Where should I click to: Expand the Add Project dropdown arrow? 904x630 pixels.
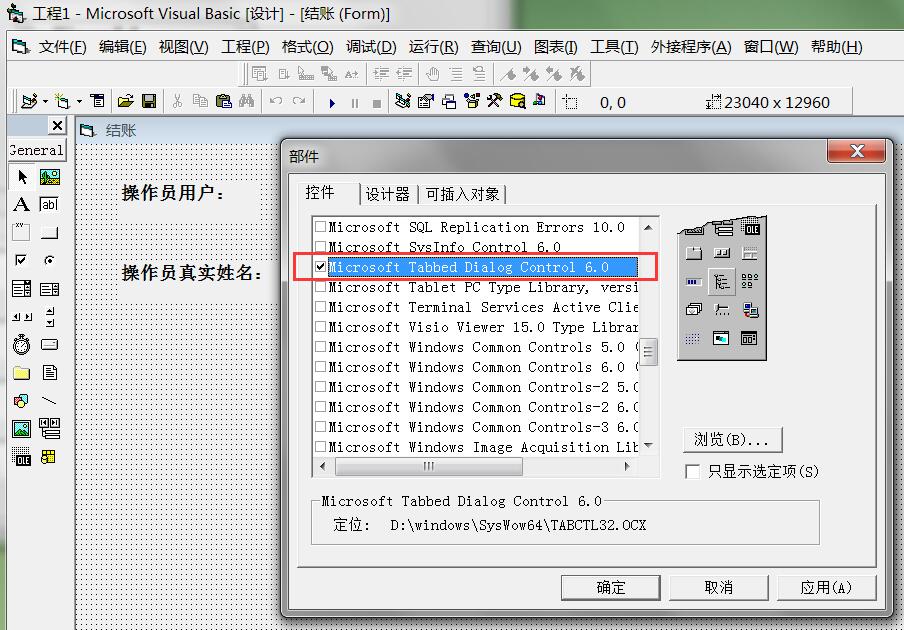(45, 102)
